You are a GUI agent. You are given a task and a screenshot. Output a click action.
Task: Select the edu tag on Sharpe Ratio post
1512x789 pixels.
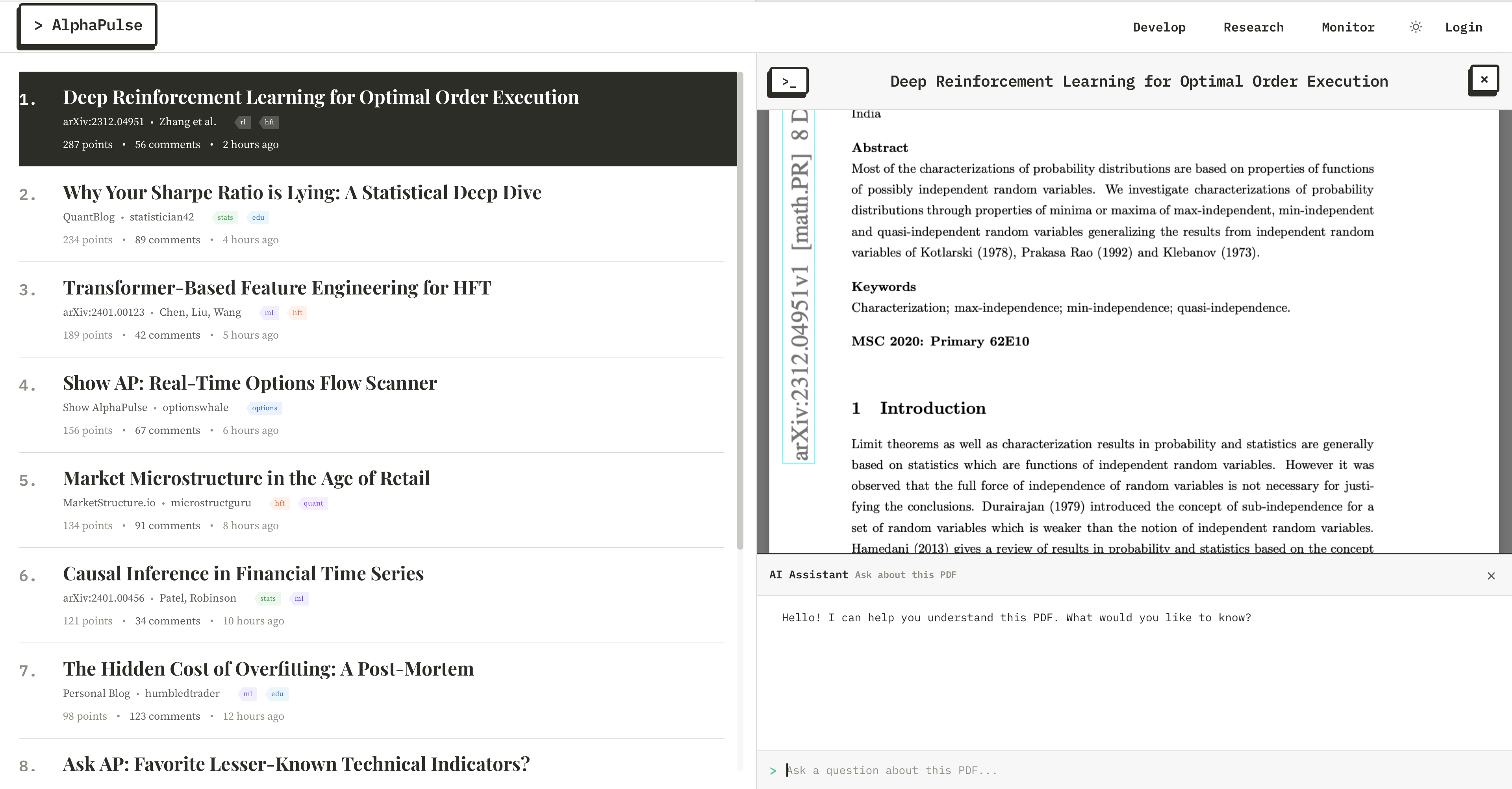258,217
